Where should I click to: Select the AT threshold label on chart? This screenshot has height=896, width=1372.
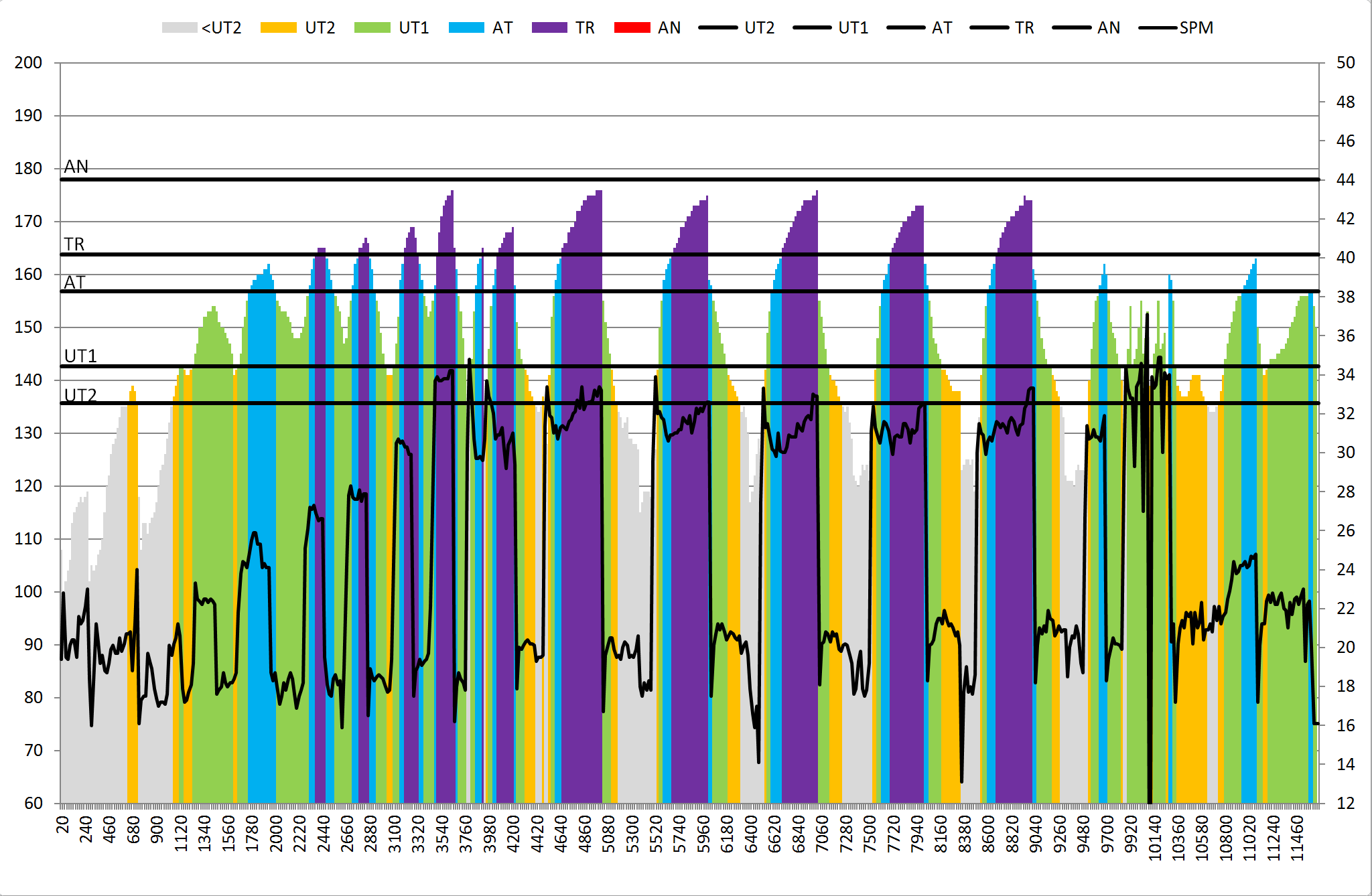pos(74,283)
